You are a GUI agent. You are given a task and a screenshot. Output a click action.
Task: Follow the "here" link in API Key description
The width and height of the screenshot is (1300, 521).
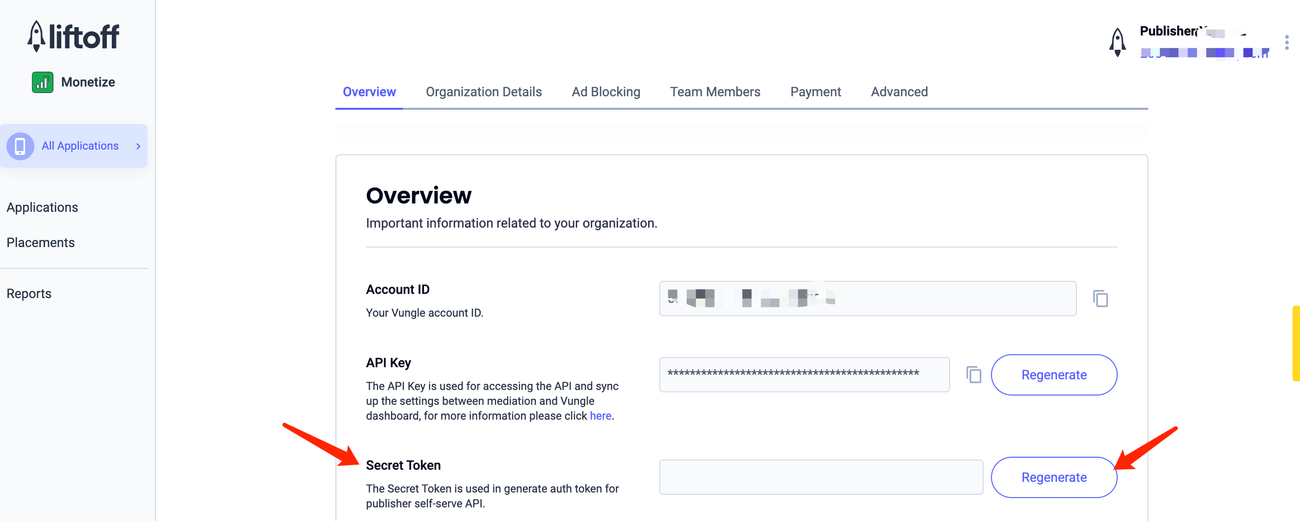pos(600,416)
